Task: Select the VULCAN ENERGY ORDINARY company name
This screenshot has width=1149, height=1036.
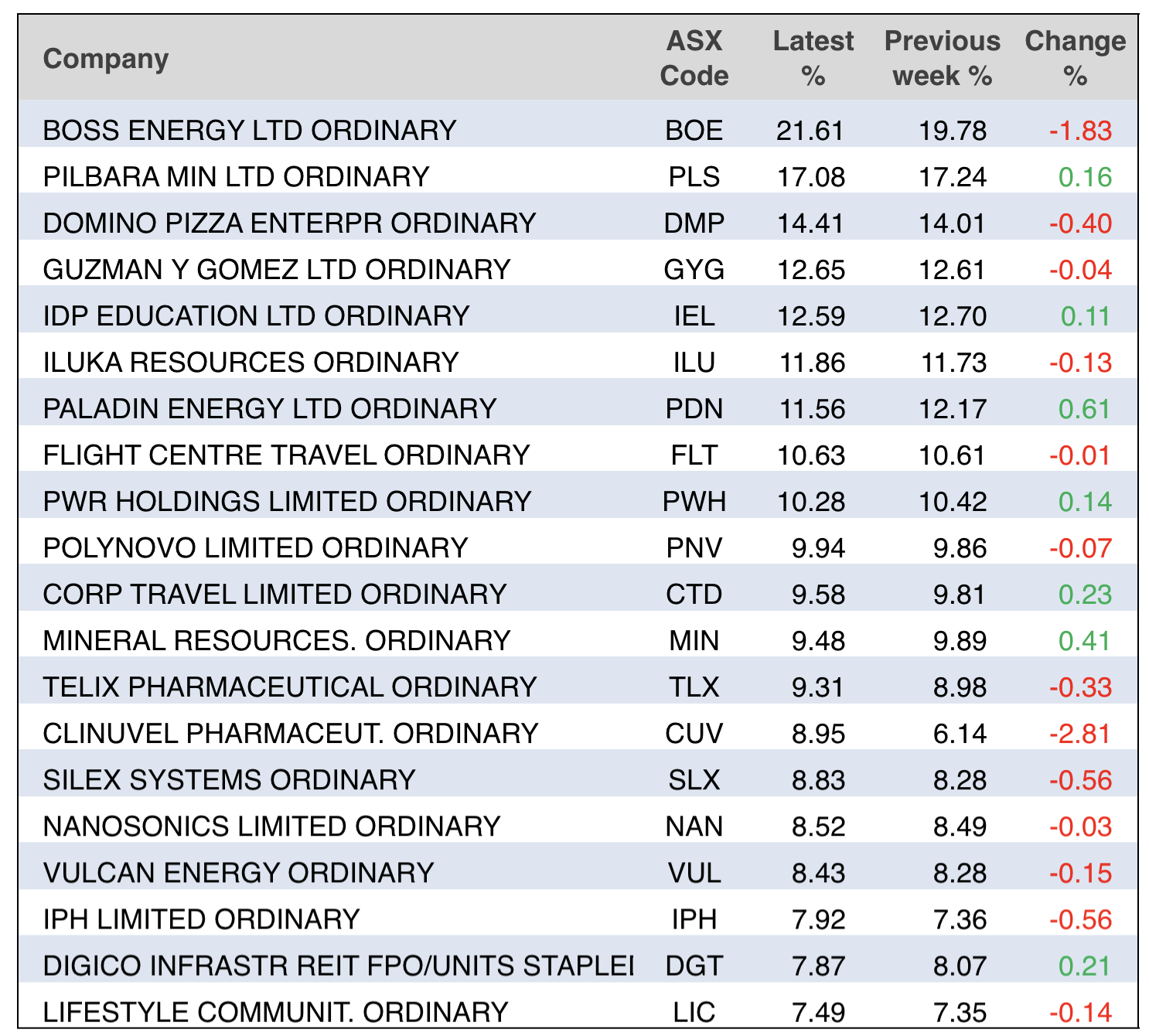Action: 238,873
